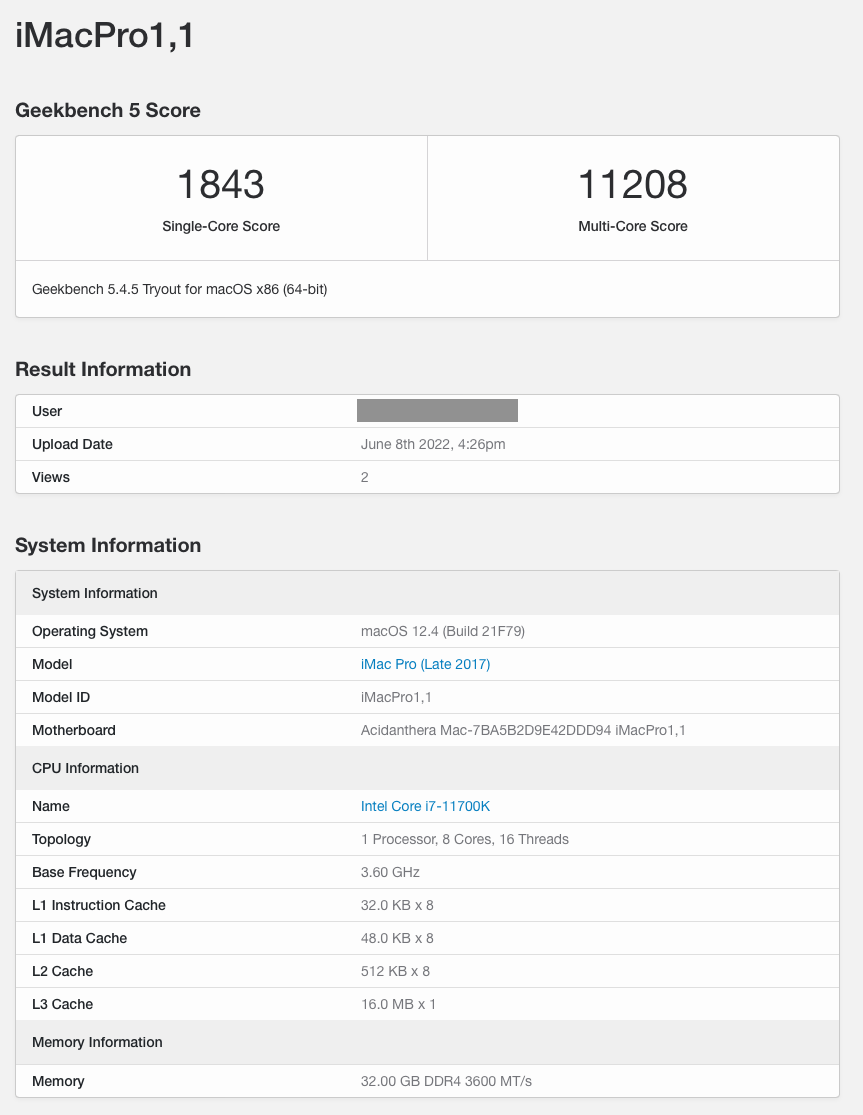863x1115 pixels.
Task: Open the Intel Core i7-11700K link
Action: (x=425, y=806)
